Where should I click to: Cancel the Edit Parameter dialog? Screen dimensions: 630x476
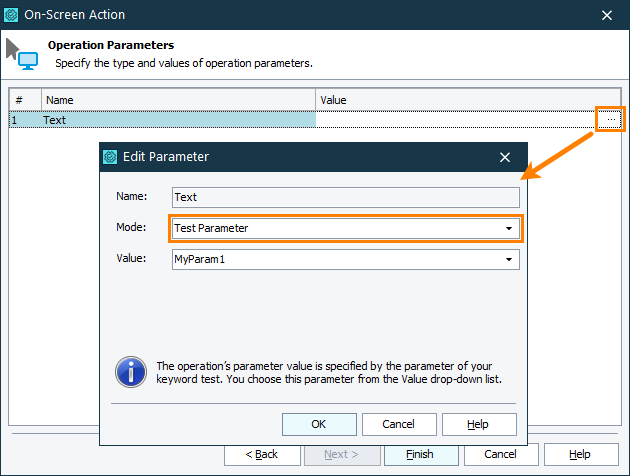coord(398,424)
